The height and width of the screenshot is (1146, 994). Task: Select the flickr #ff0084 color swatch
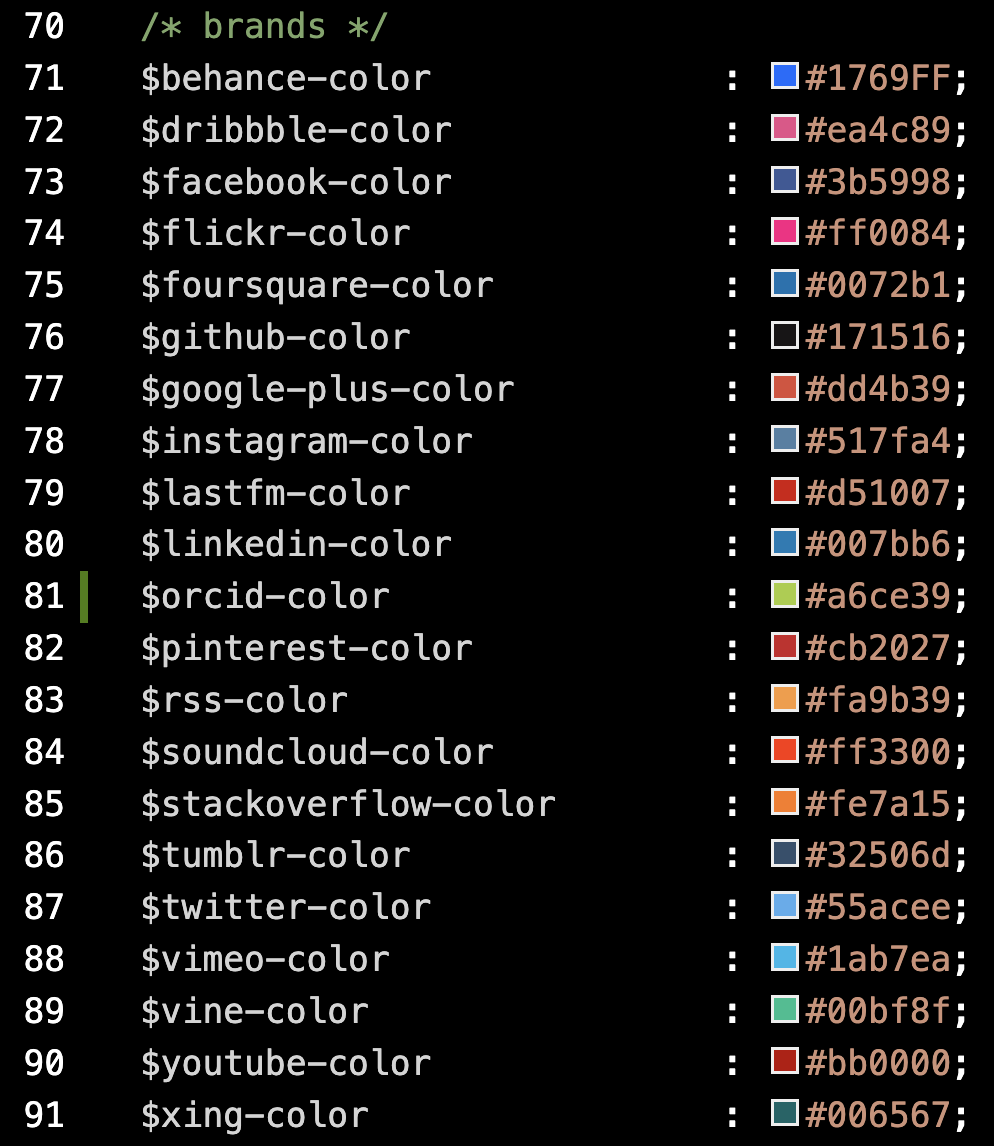785,231
